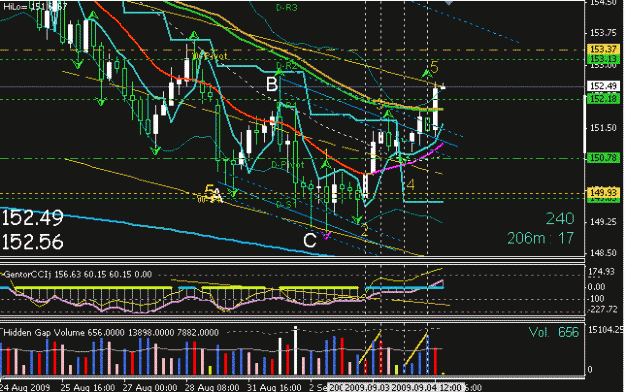Click the current price tag 152.49
The height and width of the screenshot is (392, 625).
point(603,86)
